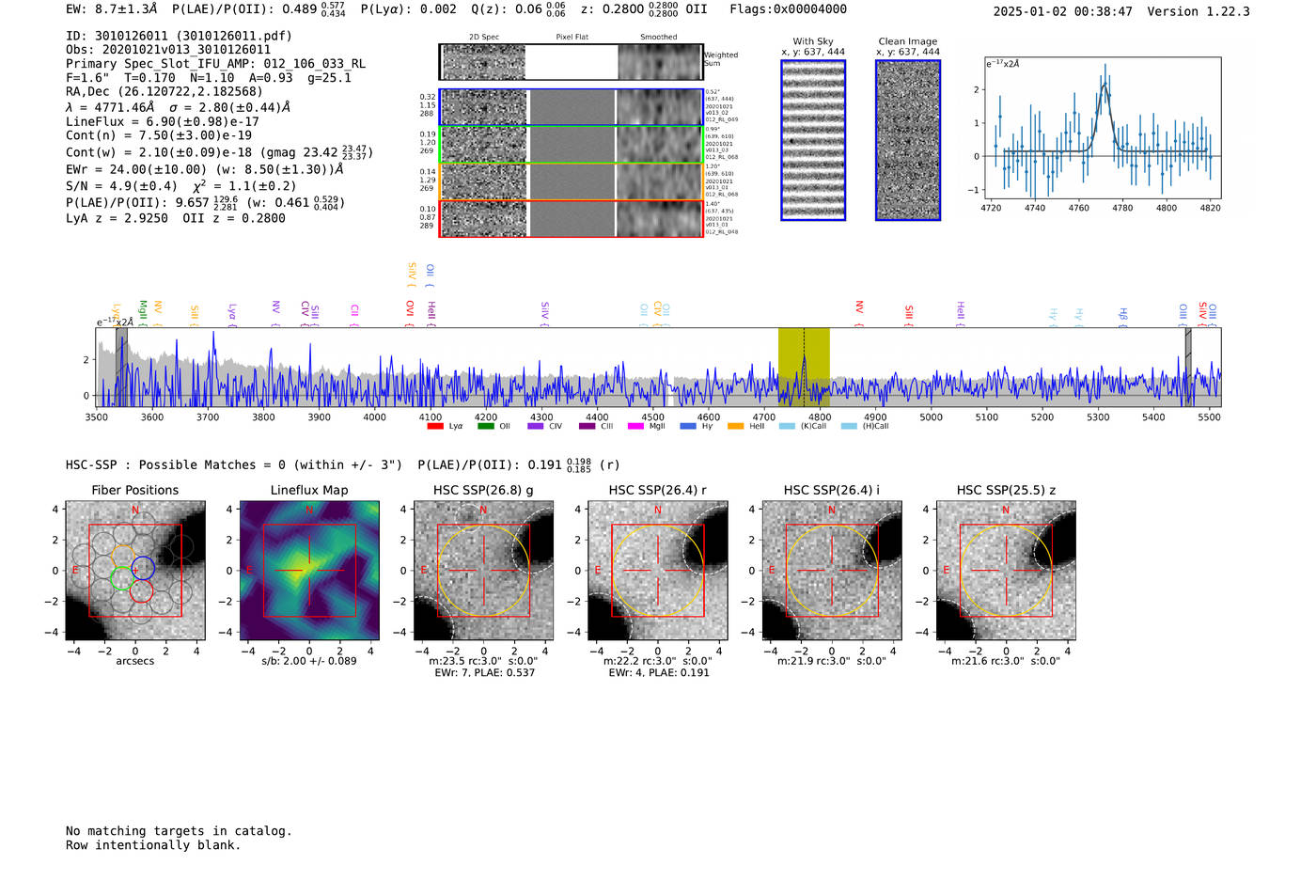Click the red Lyα legend swatch
The height and width of the screenshot is (896, 1316).
435,426
